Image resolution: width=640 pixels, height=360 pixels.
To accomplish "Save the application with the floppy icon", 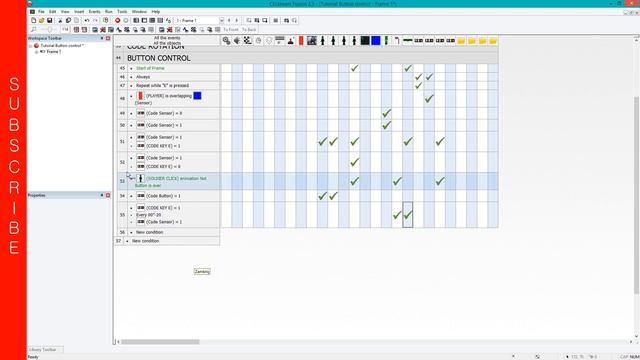I will point(49,20).
